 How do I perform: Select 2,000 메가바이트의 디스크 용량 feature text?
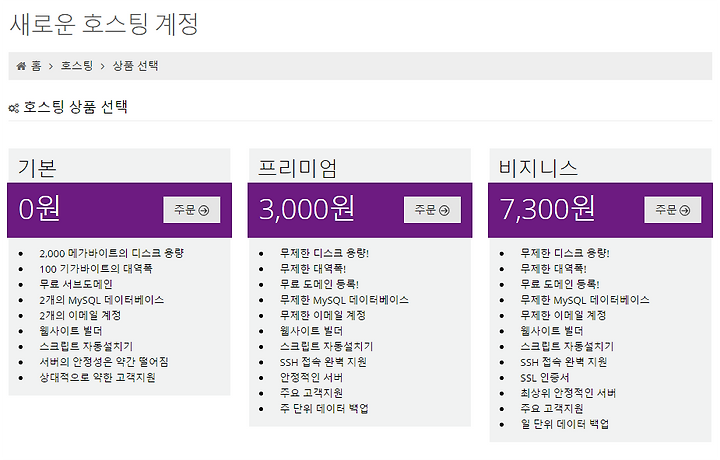[x=112, y=253]
